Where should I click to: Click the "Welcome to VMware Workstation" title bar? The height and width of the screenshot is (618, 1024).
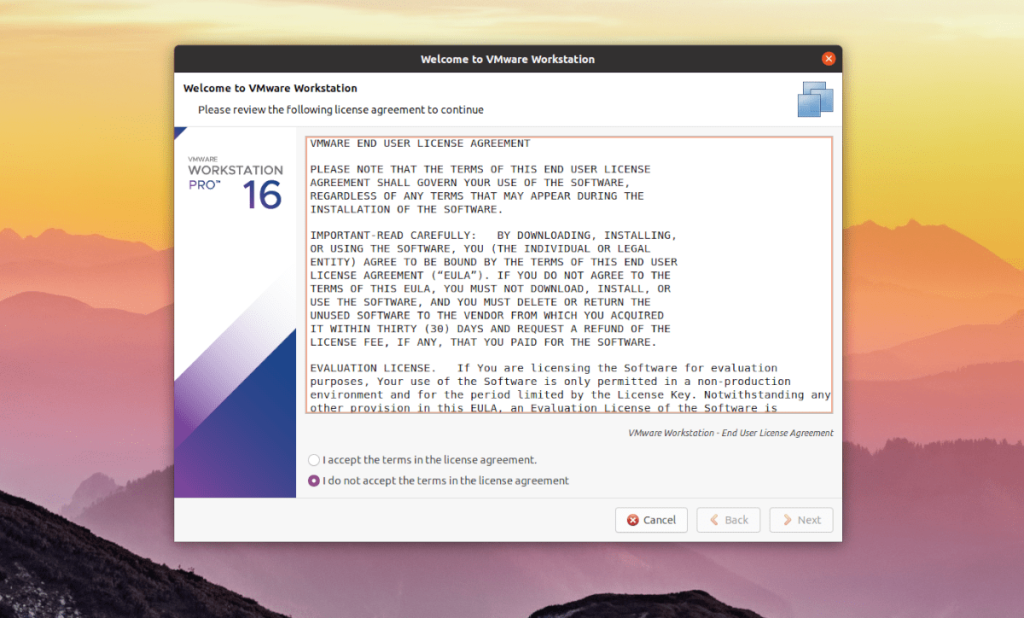(x=507, y=58)
